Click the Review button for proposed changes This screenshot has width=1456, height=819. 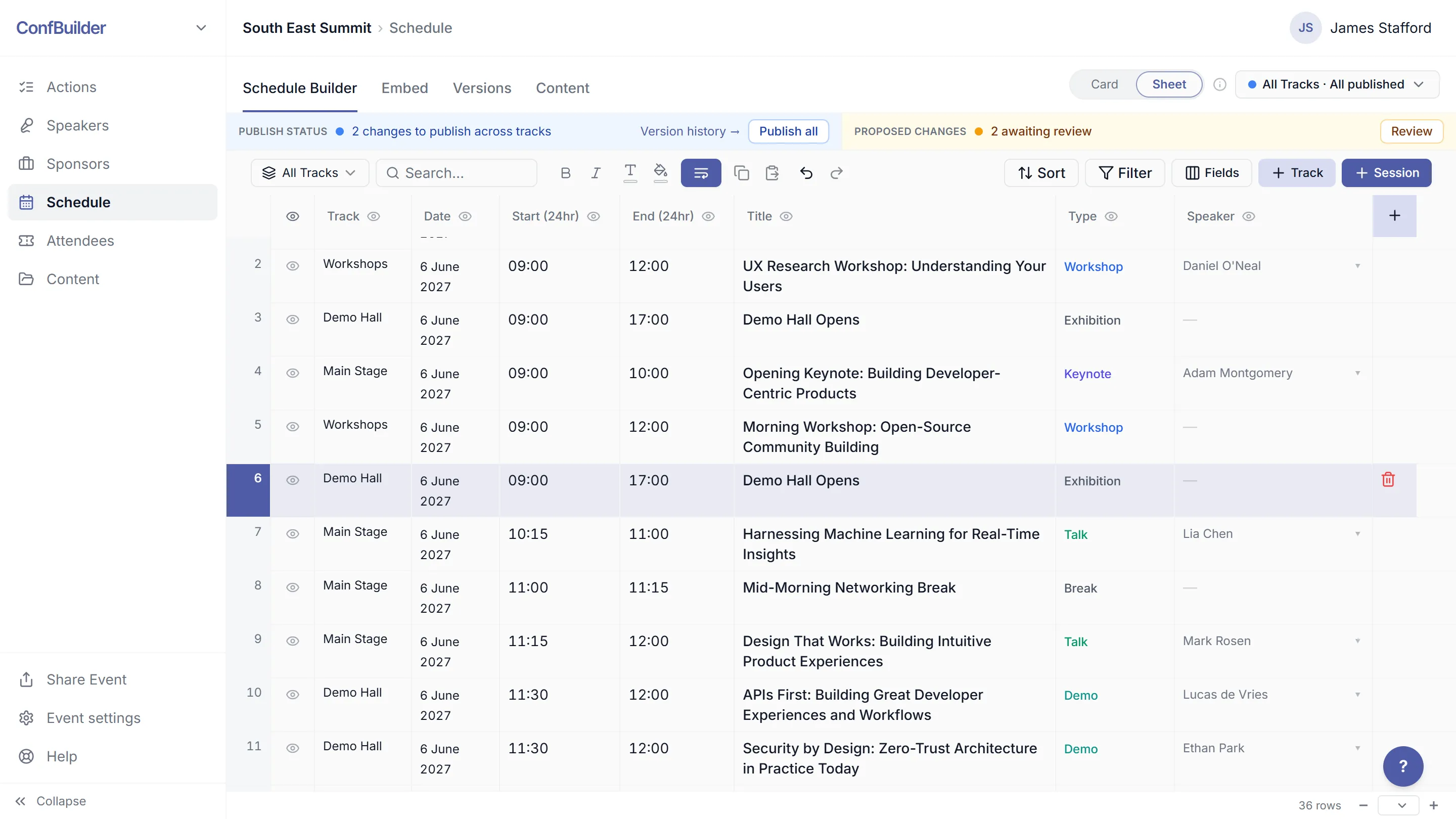click(x=1411, y=131)
